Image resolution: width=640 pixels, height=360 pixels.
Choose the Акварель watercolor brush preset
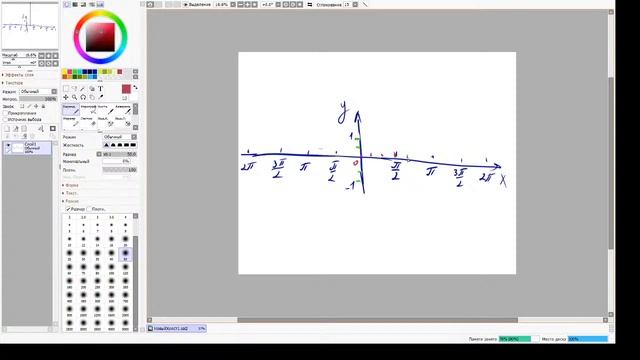click(x=123, y=109)
